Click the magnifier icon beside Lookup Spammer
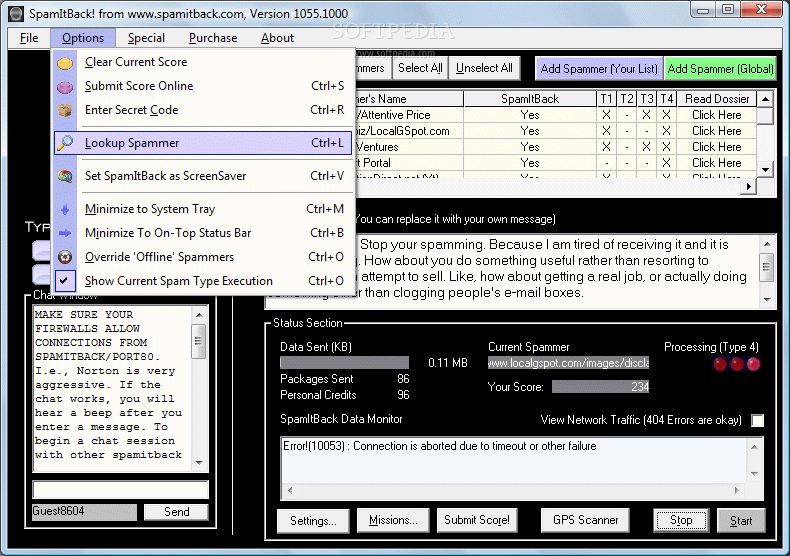790x556 pixels. (65, 143)
